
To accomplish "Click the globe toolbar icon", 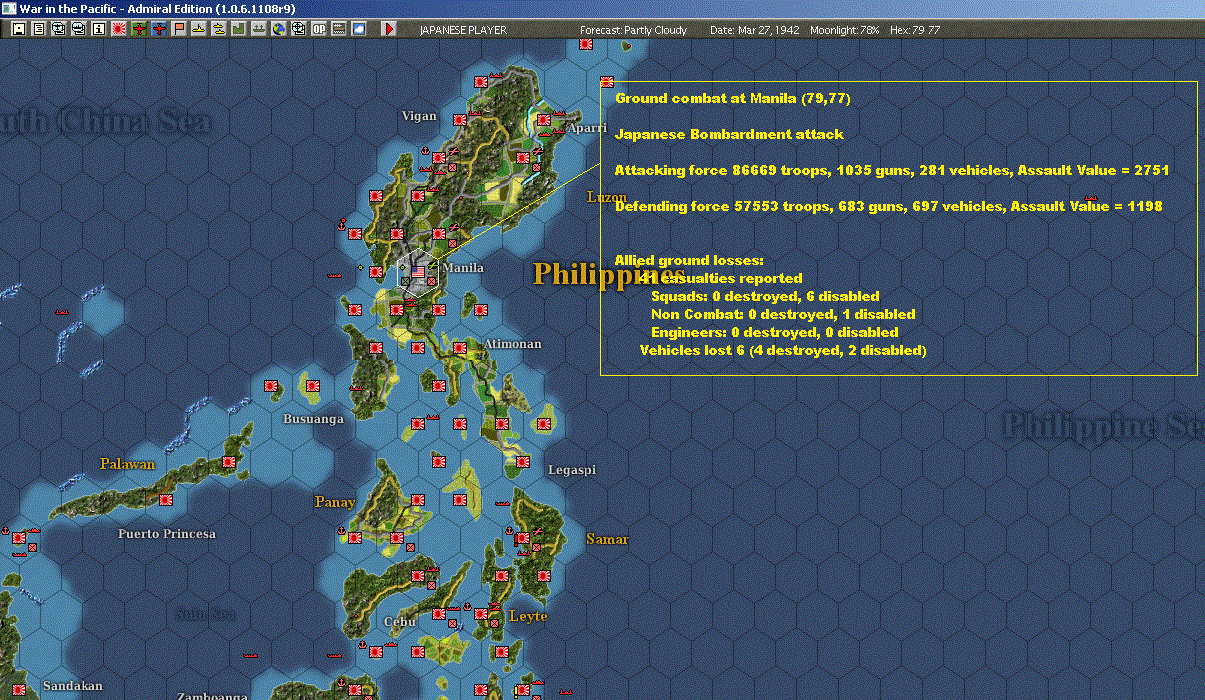I will tap(279, 29).
